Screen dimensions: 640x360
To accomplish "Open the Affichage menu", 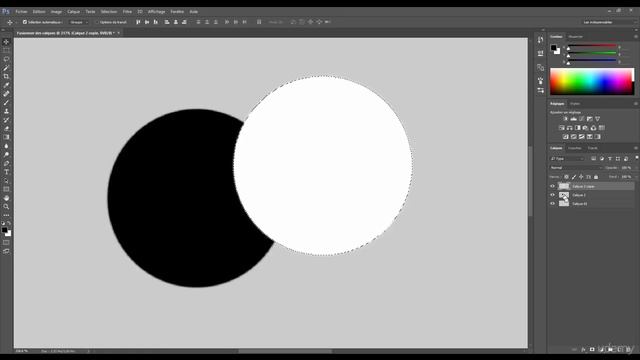I will click(x=156, y=12).
